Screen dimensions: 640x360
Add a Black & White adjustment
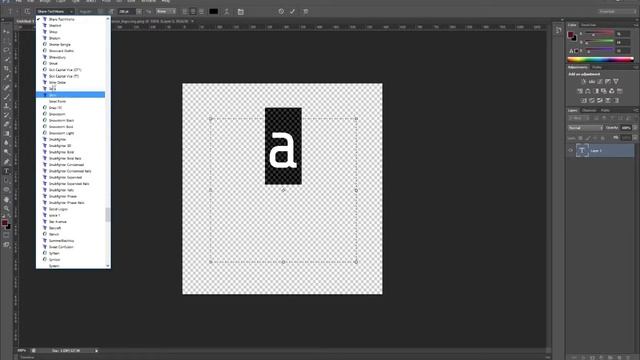click(x=596, y=91)
